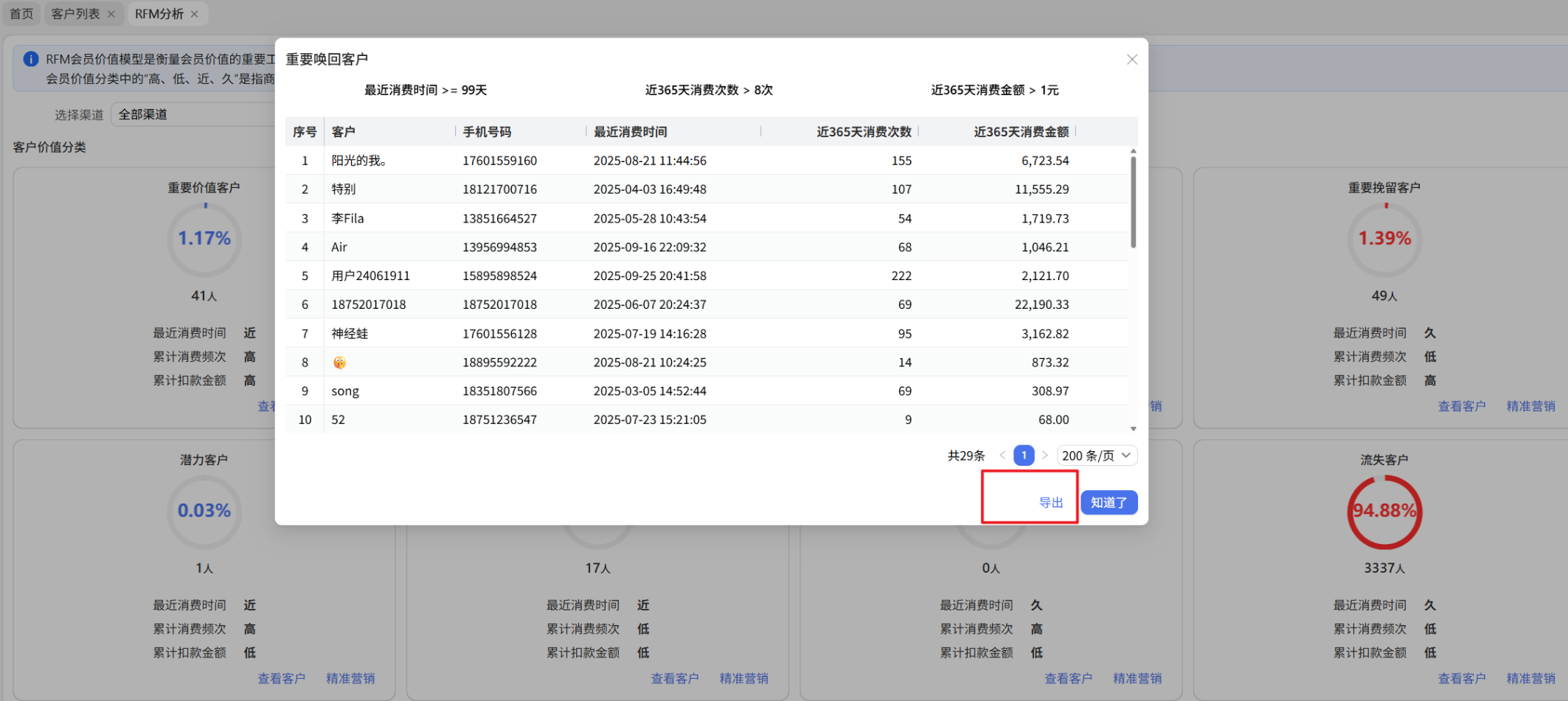Click the 1.17% ring in 重要价值客户 card
The width and height of the screenshot is (1568, 701).
point(204,239)
